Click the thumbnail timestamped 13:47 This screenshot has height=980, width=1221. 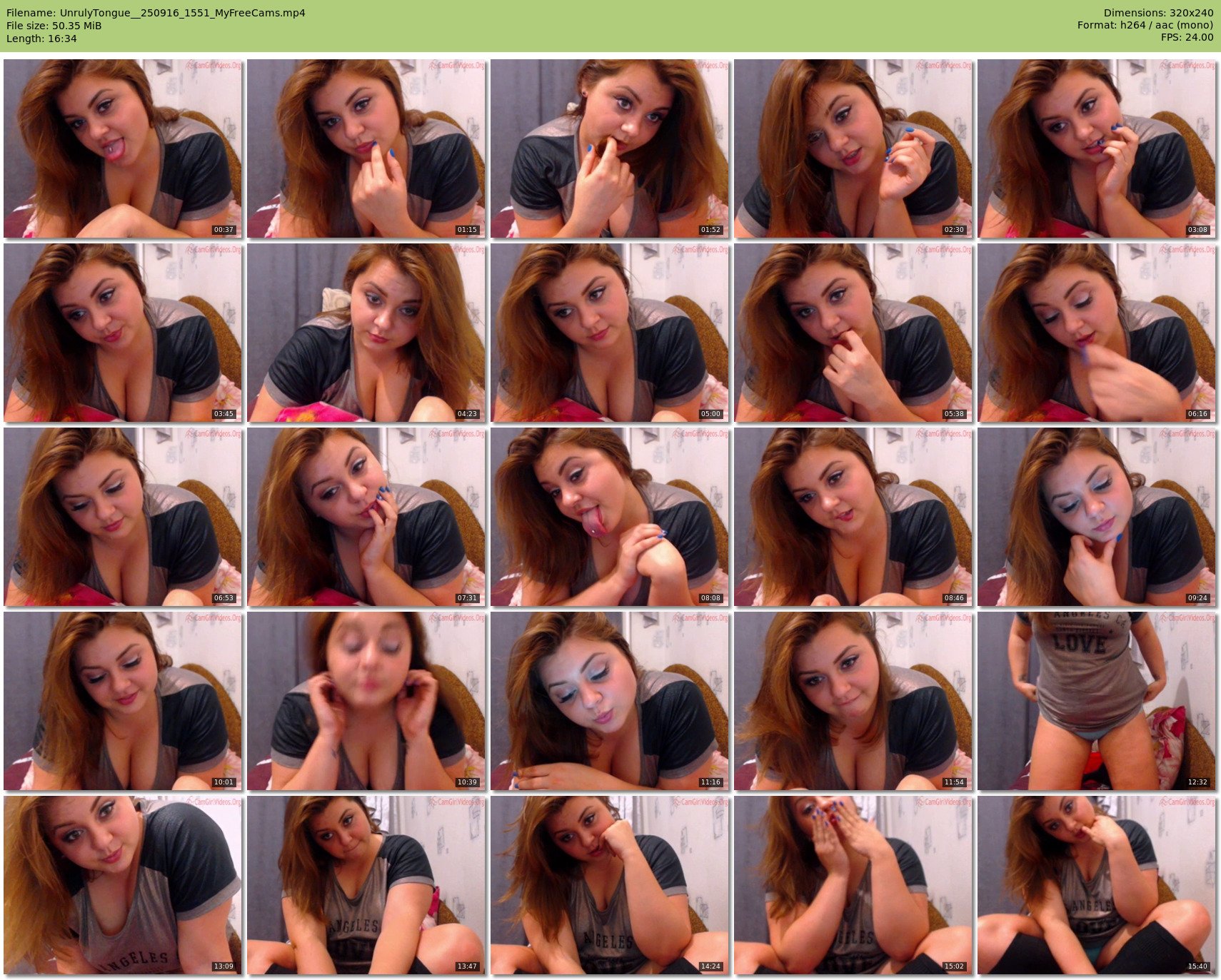pos(366,885)
